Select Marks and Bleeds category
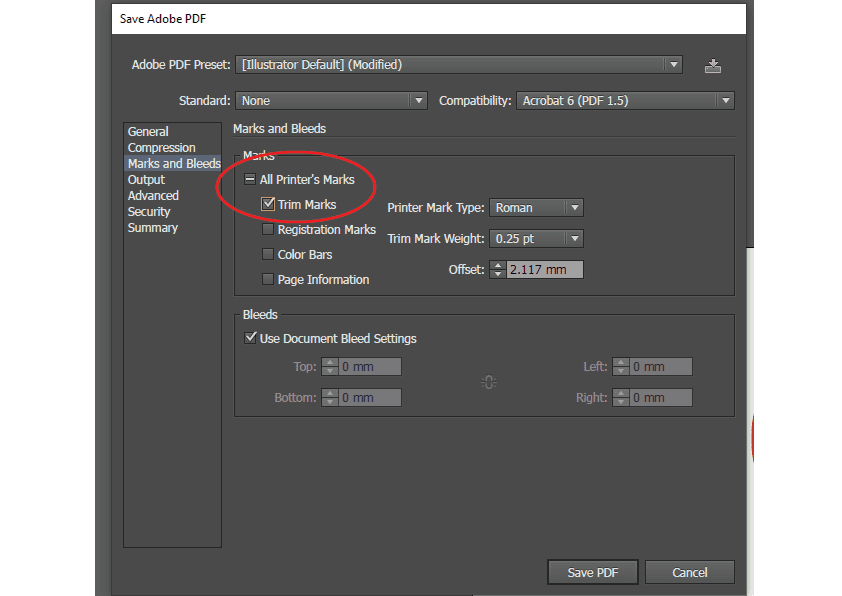Viewport: 842px width, 596px height. (x=172, y=163)
